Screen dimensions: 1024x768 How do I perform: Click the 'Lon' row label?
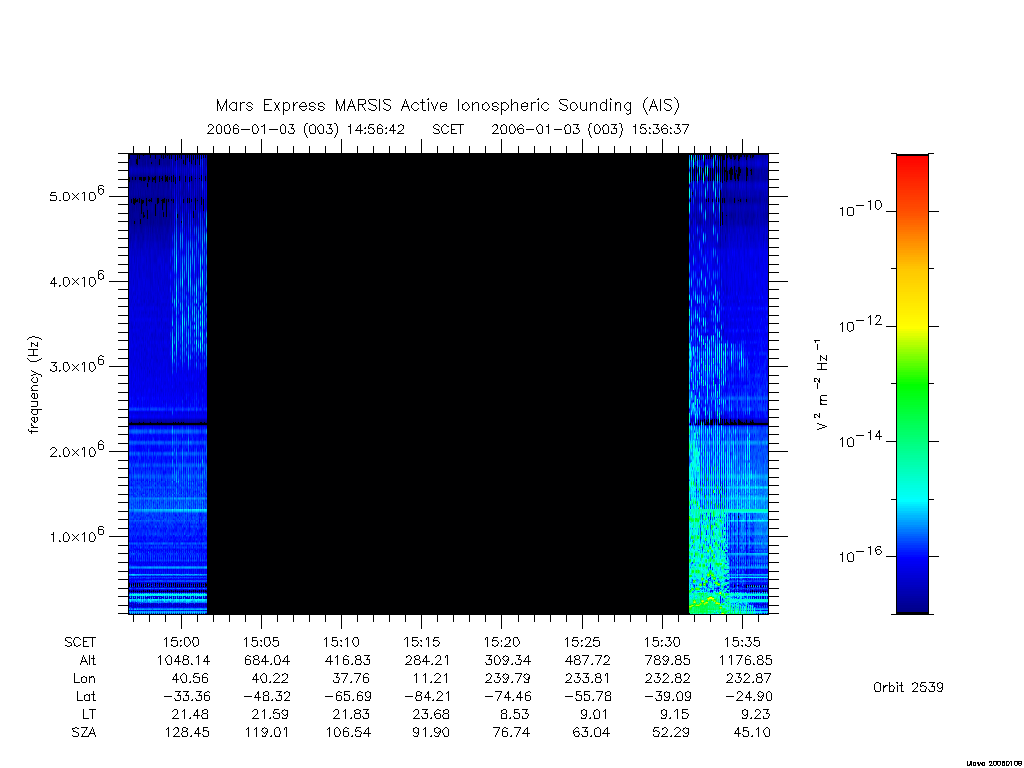(84, 679)
